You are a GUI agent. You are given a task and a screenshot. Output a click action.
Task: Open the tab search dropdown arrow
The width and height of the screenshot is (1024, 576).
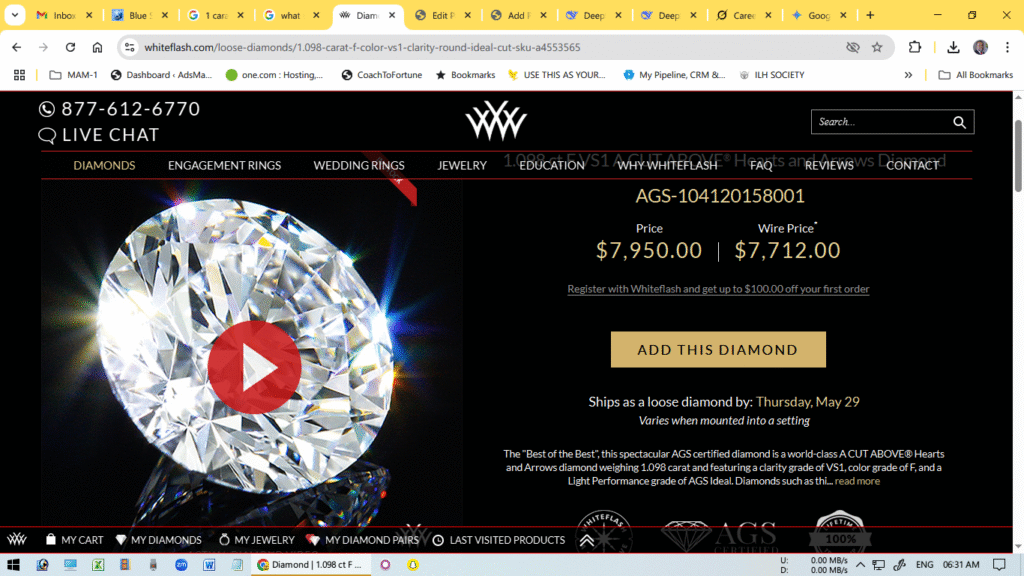click(14, 14)
